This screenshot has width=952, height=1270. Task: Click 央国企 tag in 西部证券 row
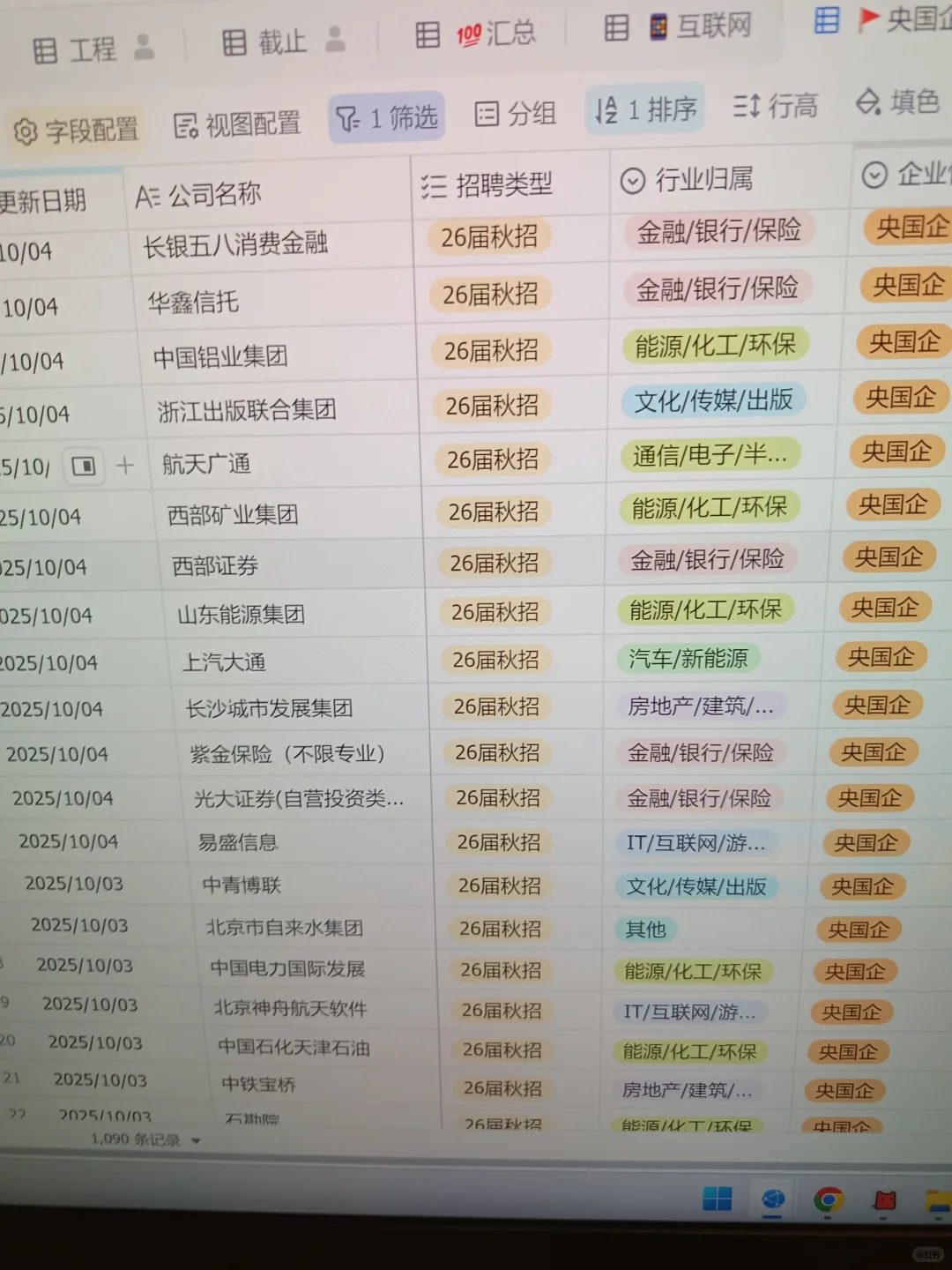click(889, 557)
